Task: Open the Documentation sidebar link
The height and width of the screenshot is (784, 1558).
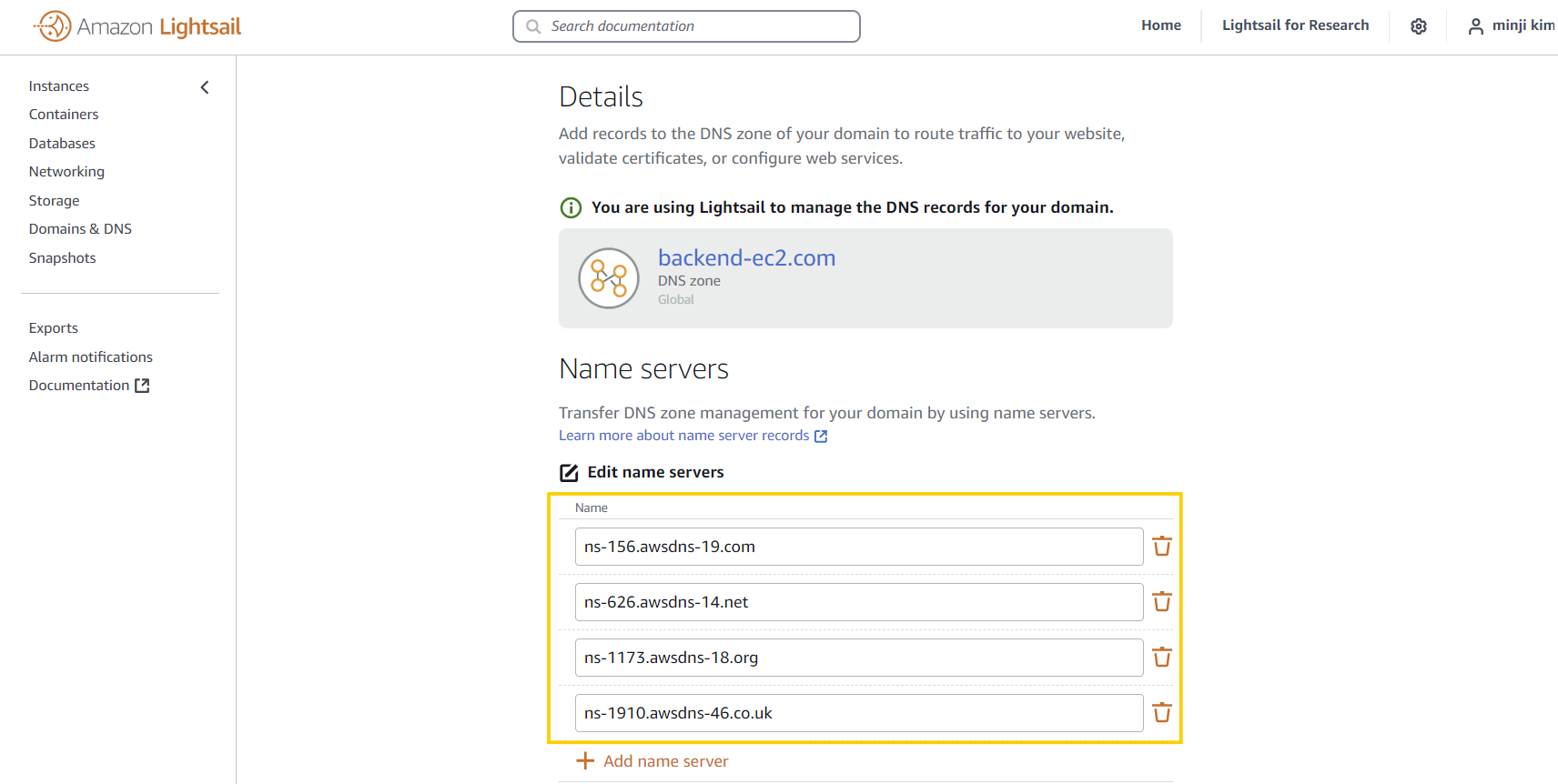Action: click(x=79, y=386)
